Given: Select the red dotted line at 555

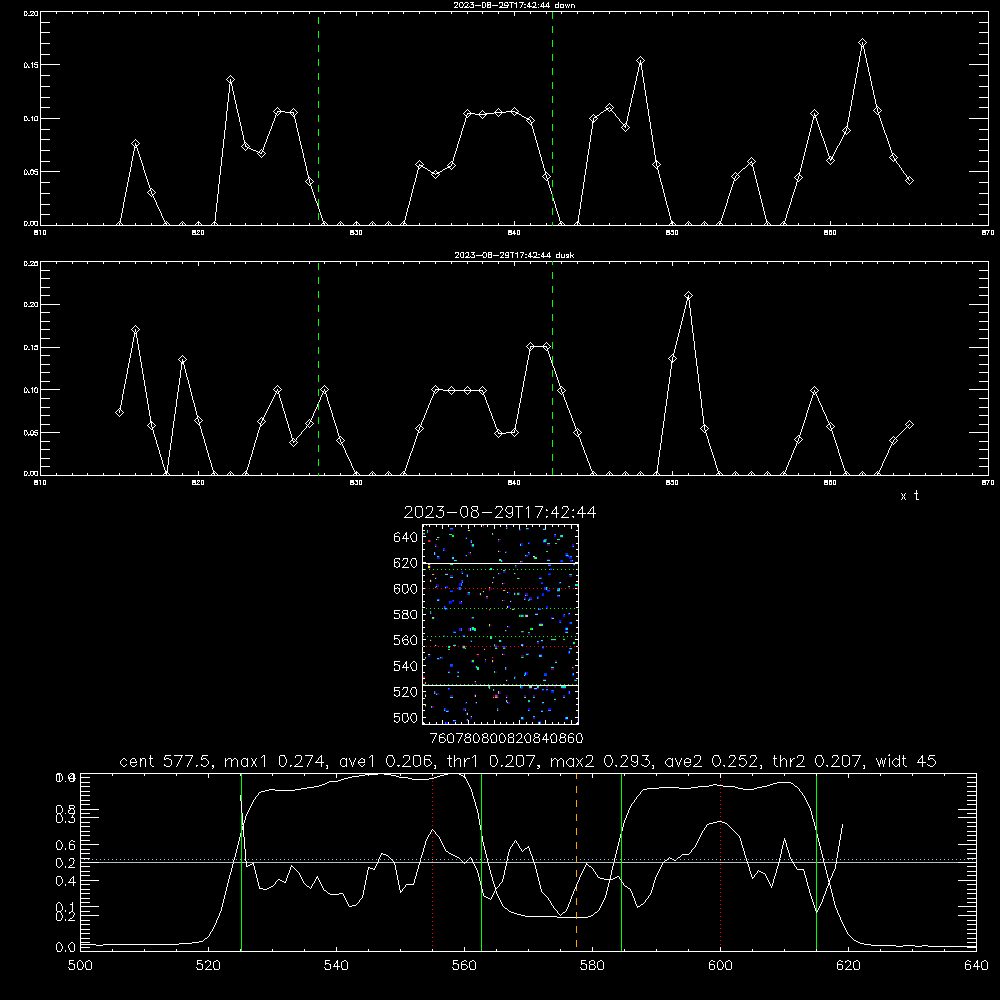Looking at the screenshot, I should tap(433, 861).
